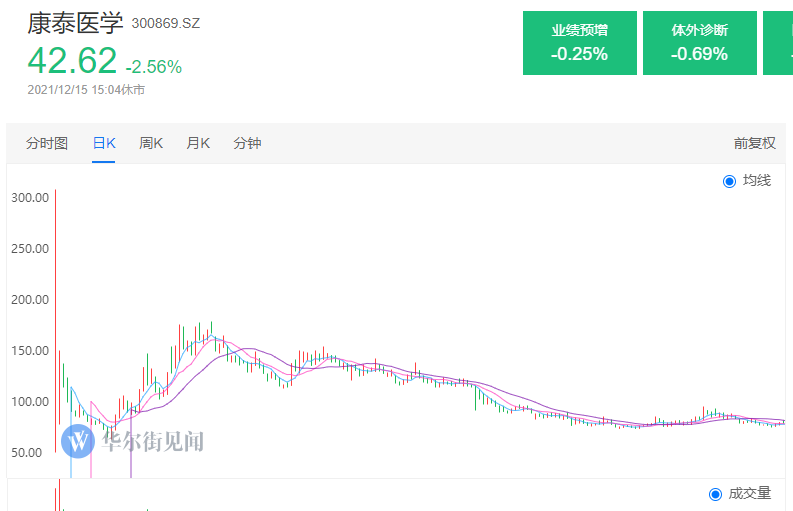Switch to the 分时图 tab
Screen dimensions: 793x511
click(x=47, y=143)
